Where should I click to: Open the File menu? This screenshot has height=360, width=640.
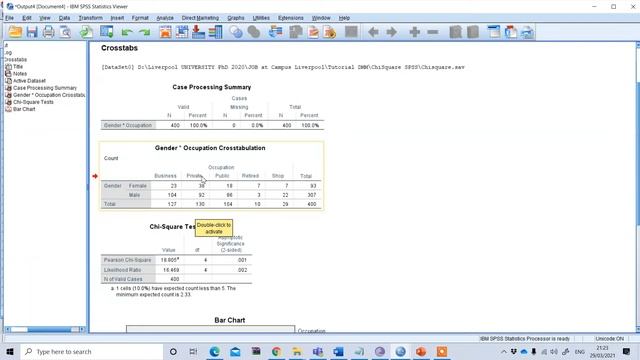9,18
